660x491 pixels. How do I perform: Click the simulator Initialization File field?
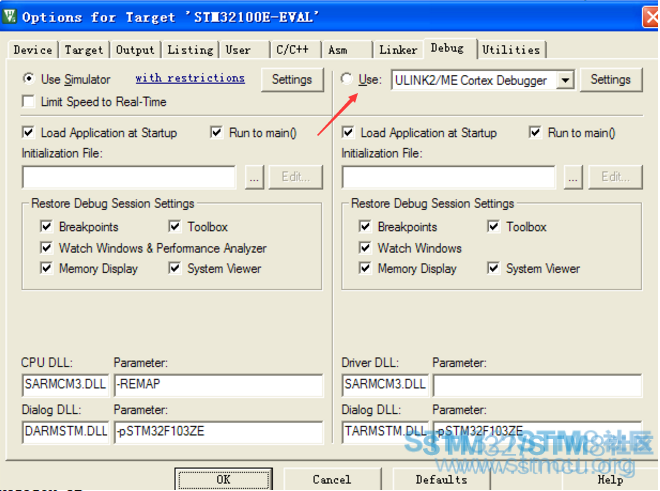point(129,177)
